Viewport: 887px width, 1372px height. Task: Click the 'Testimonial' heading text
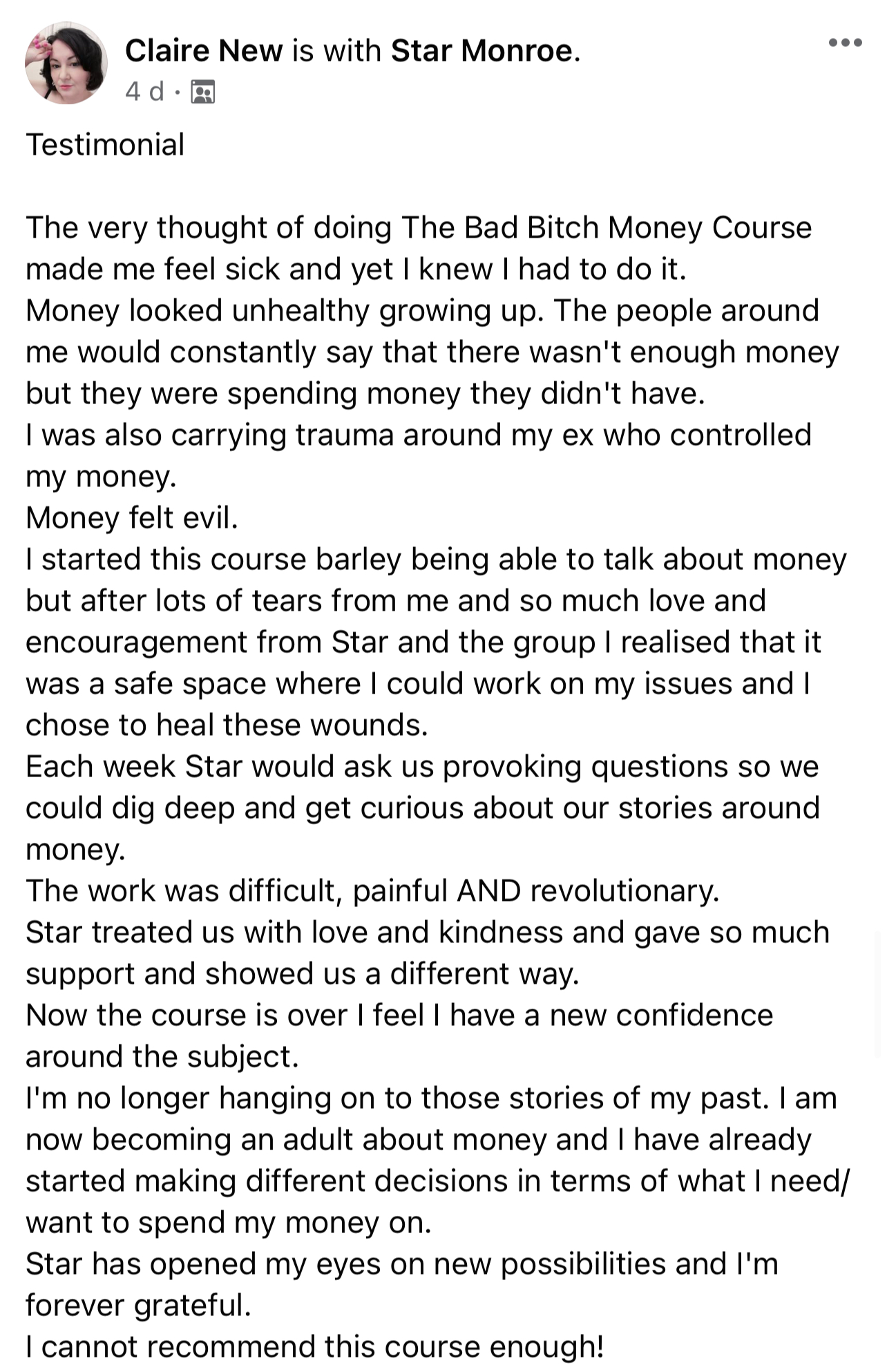pyautogui.click(x=105, y=145)
